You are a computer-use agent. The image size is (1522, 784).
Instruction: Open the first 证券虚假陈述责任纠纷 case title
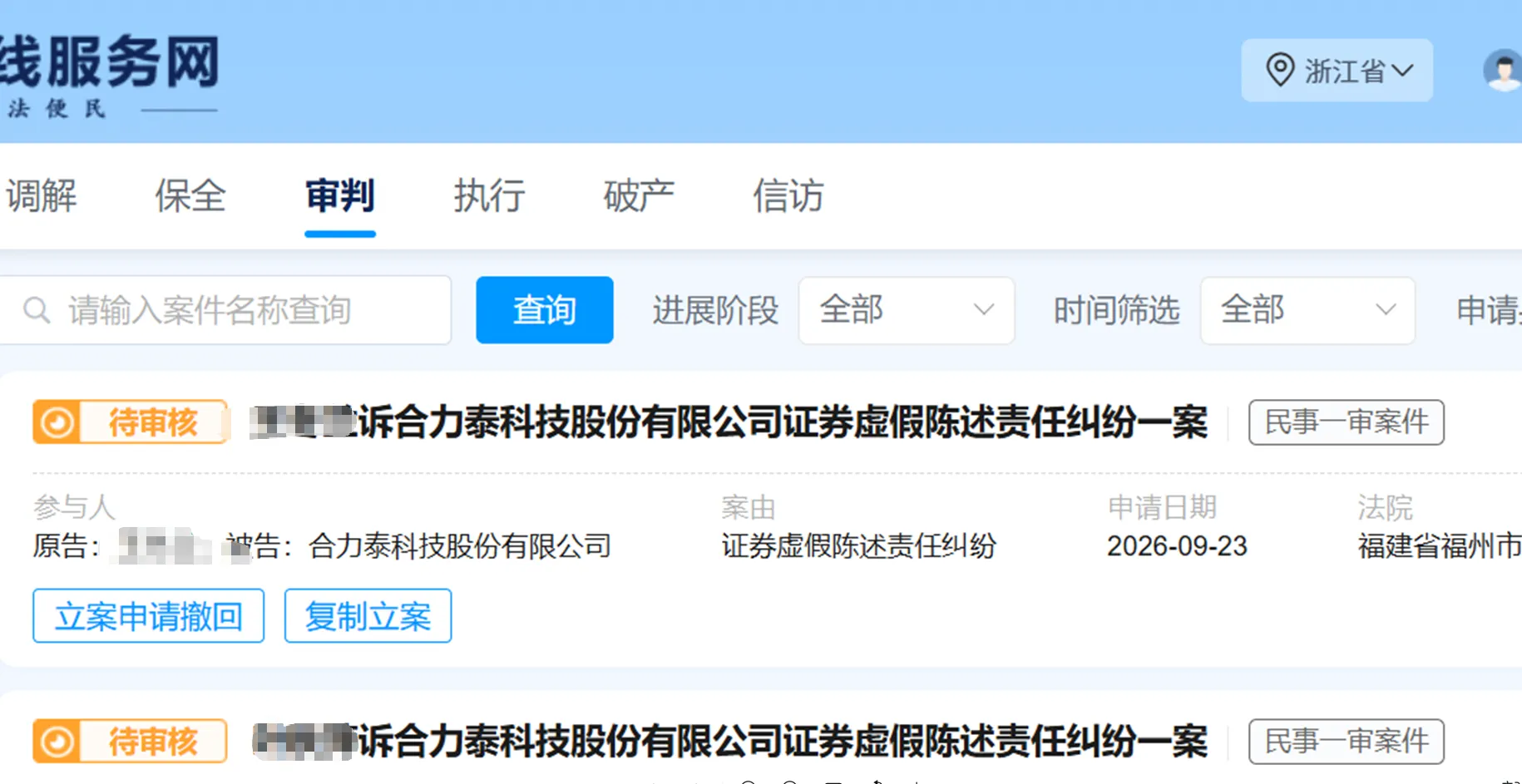(729, 422)
